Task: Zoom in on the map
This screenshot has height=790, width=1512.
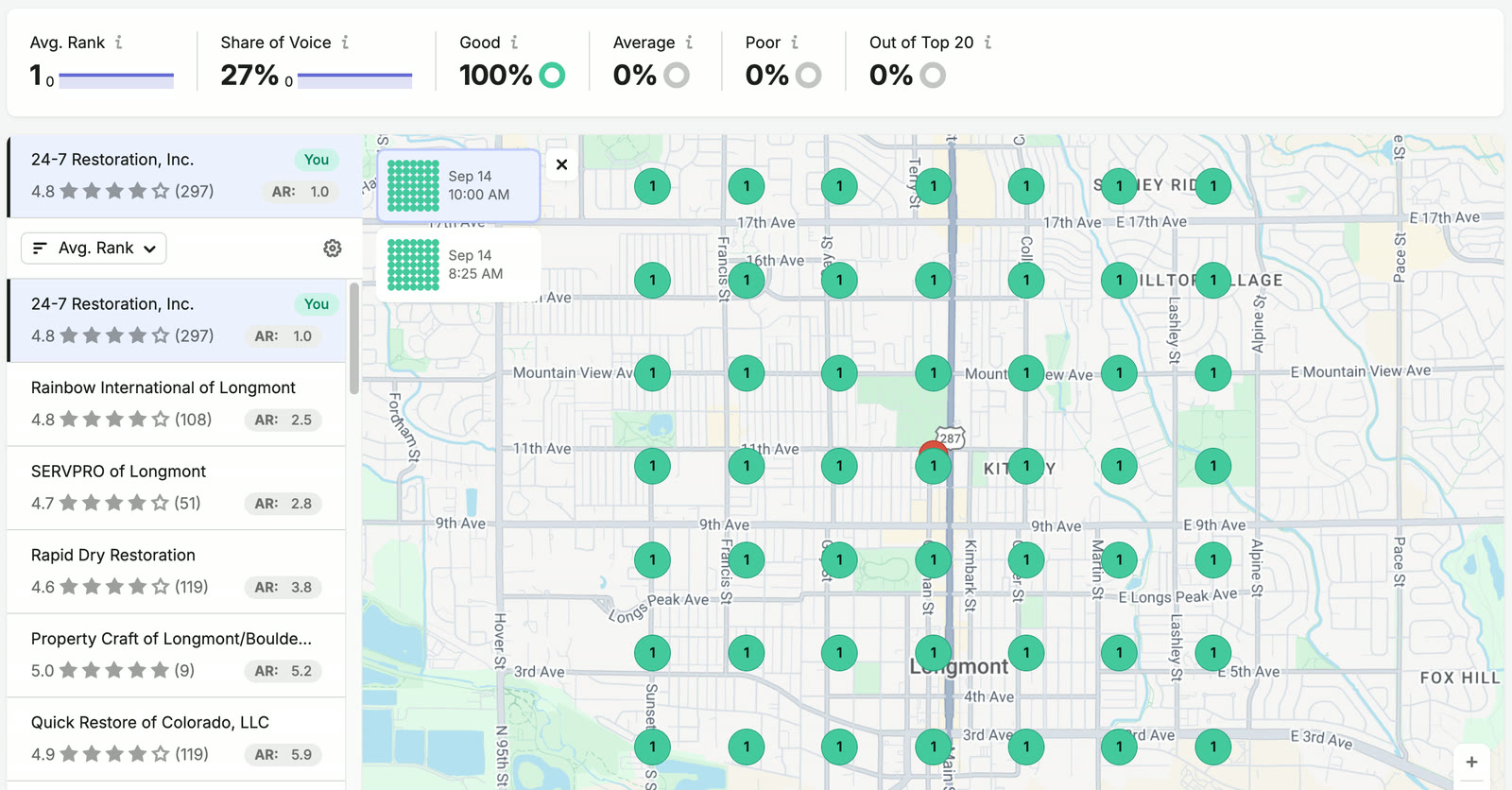Action: 1471,762
